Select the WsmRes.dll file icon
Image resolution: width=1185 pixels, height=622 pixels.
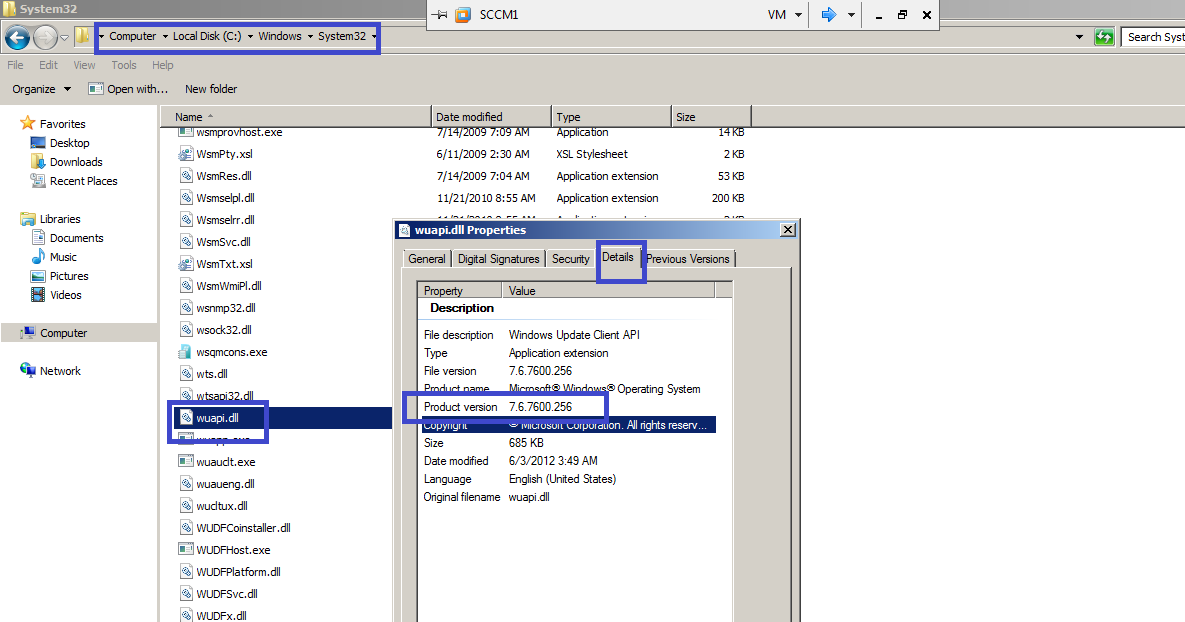click(186, 175)
